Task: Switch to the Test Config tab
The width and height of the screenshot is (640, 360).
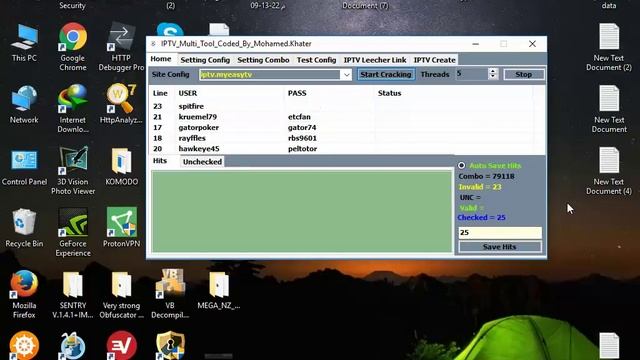Action: 316,60
